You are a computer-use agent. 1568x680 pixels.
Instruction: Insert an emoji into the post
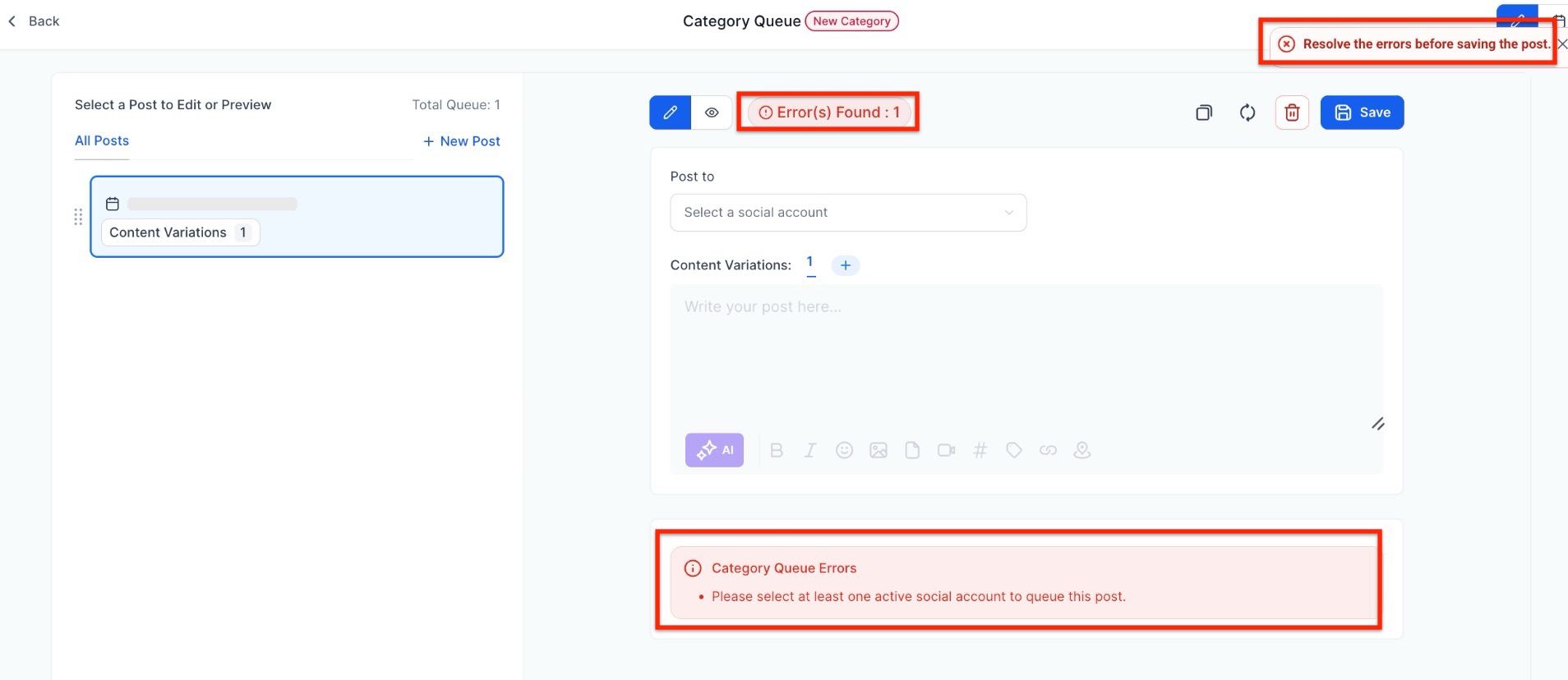click(844, 450)
